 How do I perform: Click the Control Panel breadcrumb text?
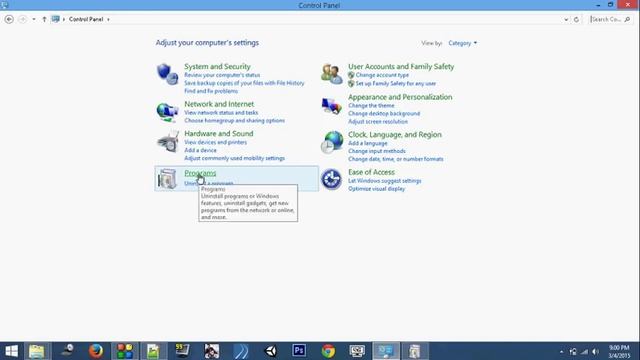pyautogui.click(x=86, y=19)
